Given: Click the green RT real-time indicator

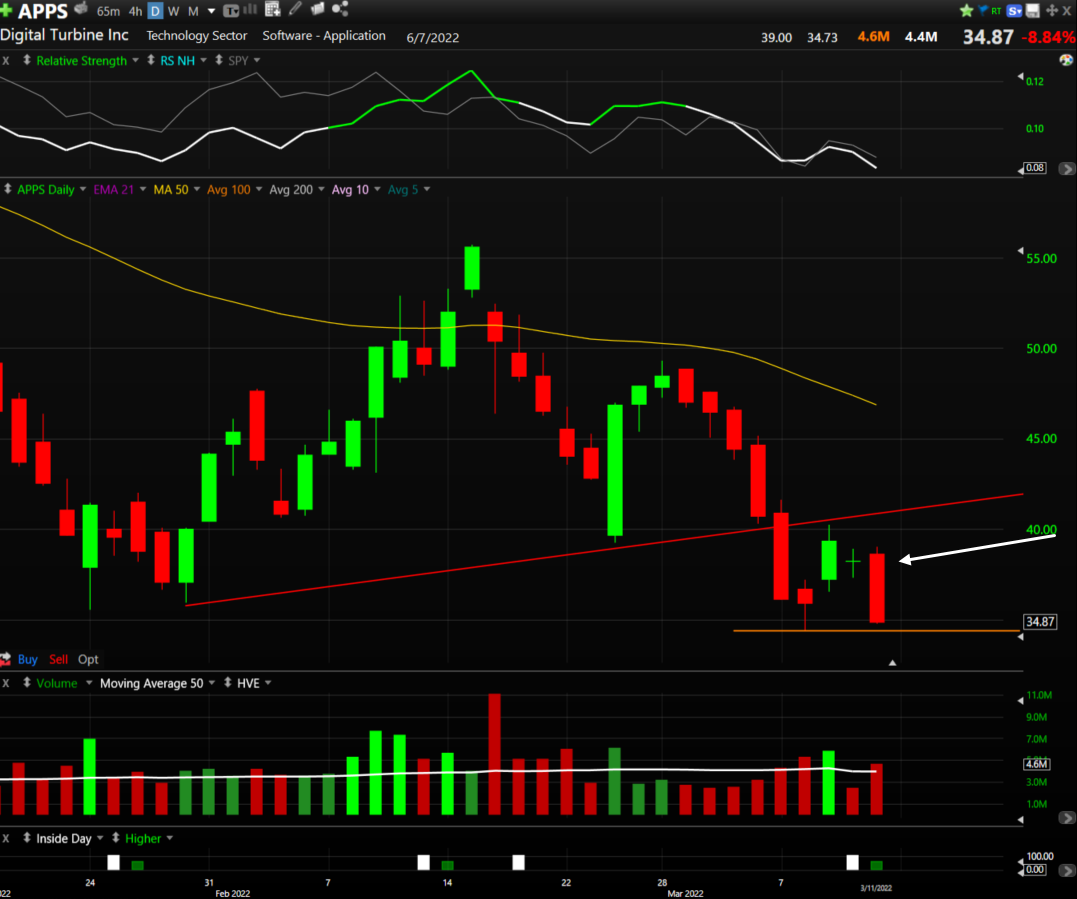Looking at the screenshot, I should tap(996, 11).
